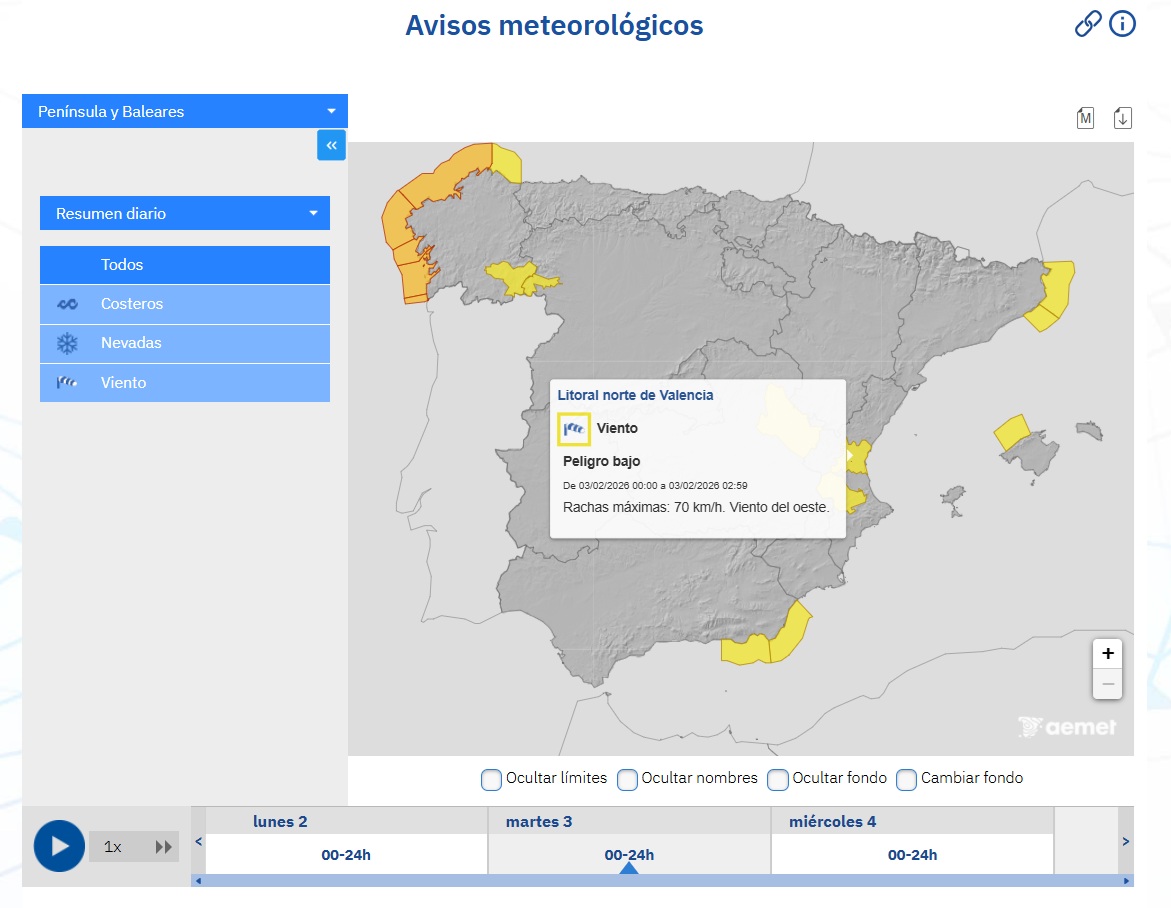
Task: Click the copy link chain icon
Action: (1087, 24)
